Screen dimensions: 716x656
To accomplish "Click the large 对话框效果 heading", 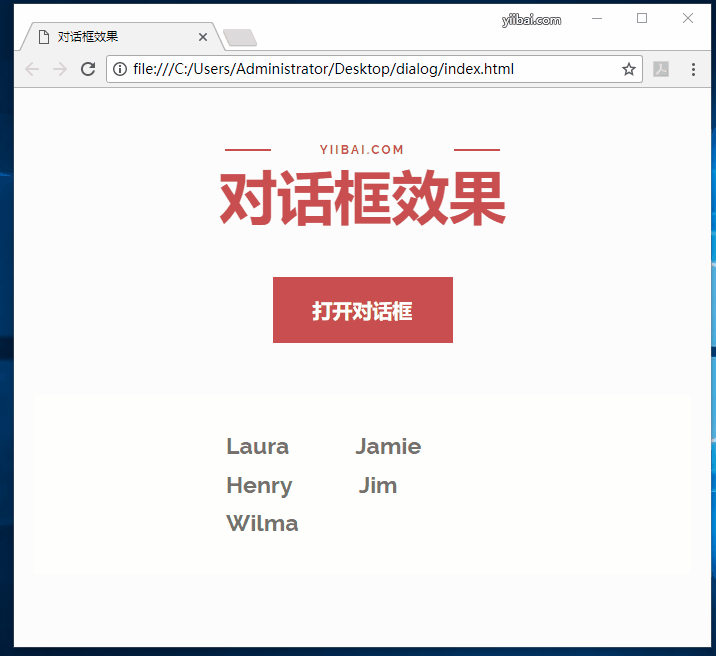I will 362,200.
